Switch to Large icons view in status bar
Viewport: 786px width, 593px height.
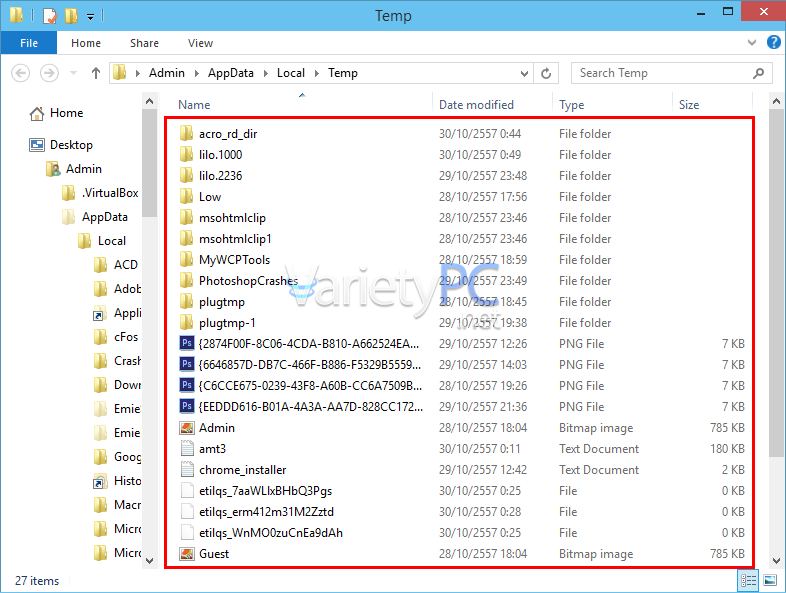coord(770,580)
